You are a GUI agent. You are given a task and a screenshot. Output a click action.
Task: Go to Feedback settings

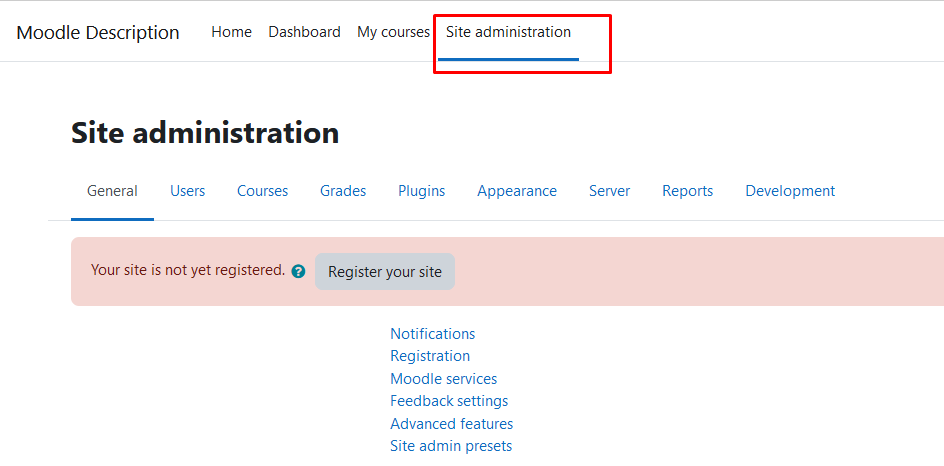[449, 401]
